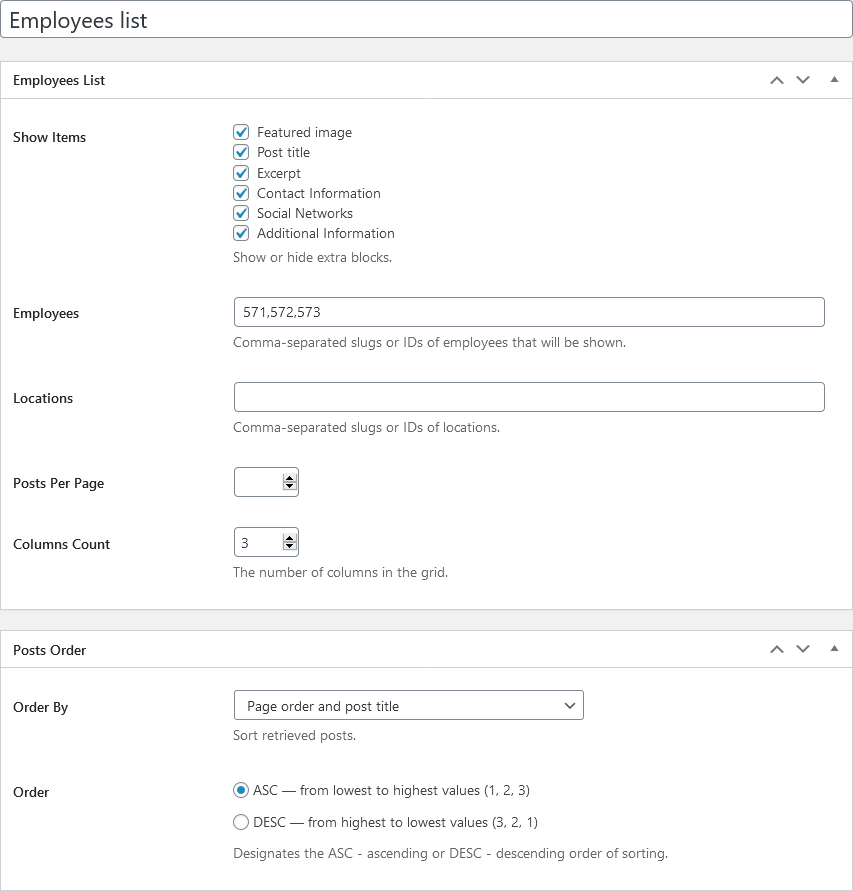Decrease Columns Count with down arrow

[290, 546]
